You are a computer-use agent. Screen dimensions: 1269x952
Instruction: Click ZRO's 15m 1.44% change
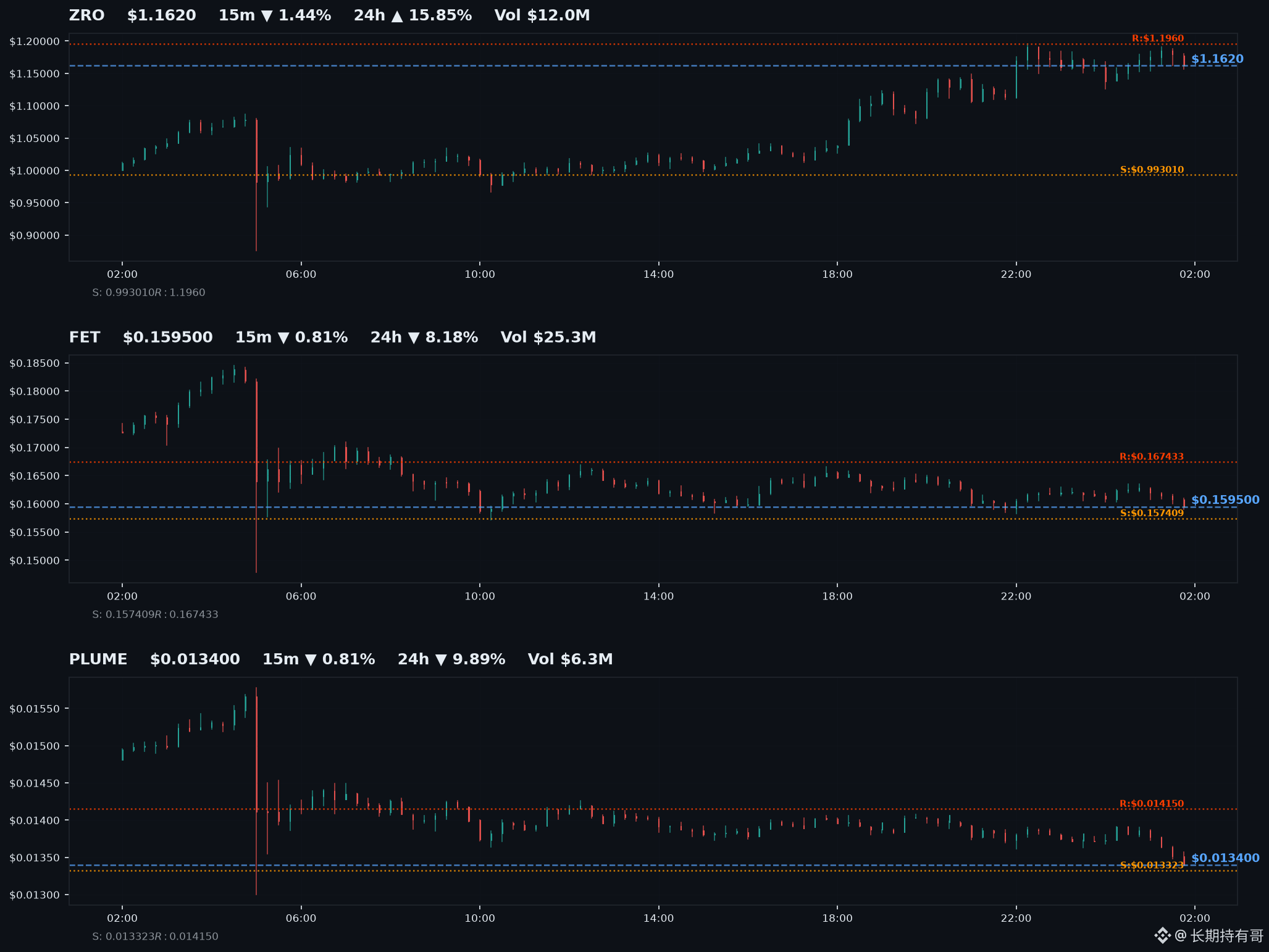pyautogui.click(x=275, y=15)
